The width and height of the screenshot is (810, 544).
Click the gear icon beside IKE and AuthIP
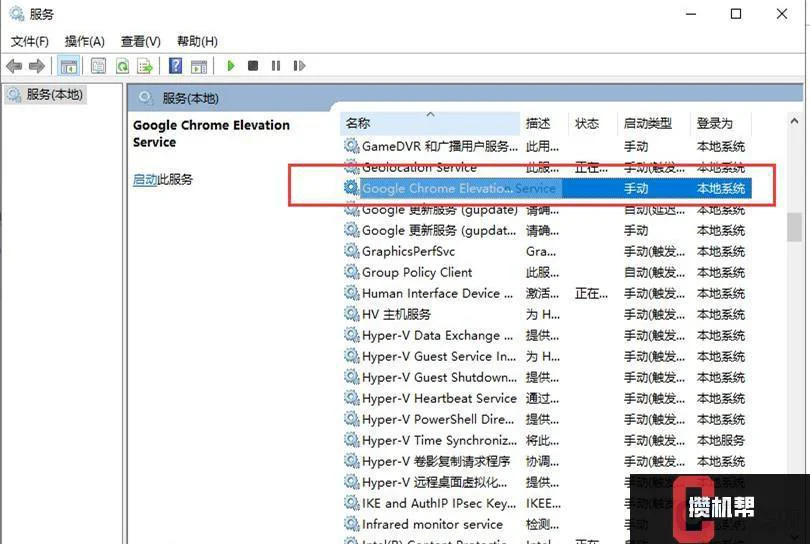click(x=352, y=503)
